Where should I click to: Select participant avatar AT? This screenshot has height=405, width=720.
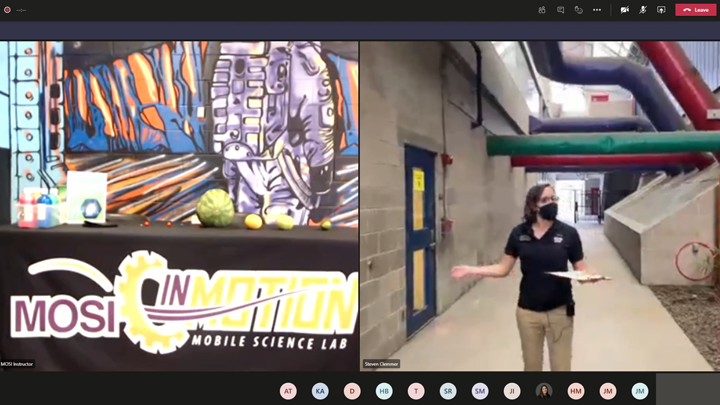[x=288, y=391]
